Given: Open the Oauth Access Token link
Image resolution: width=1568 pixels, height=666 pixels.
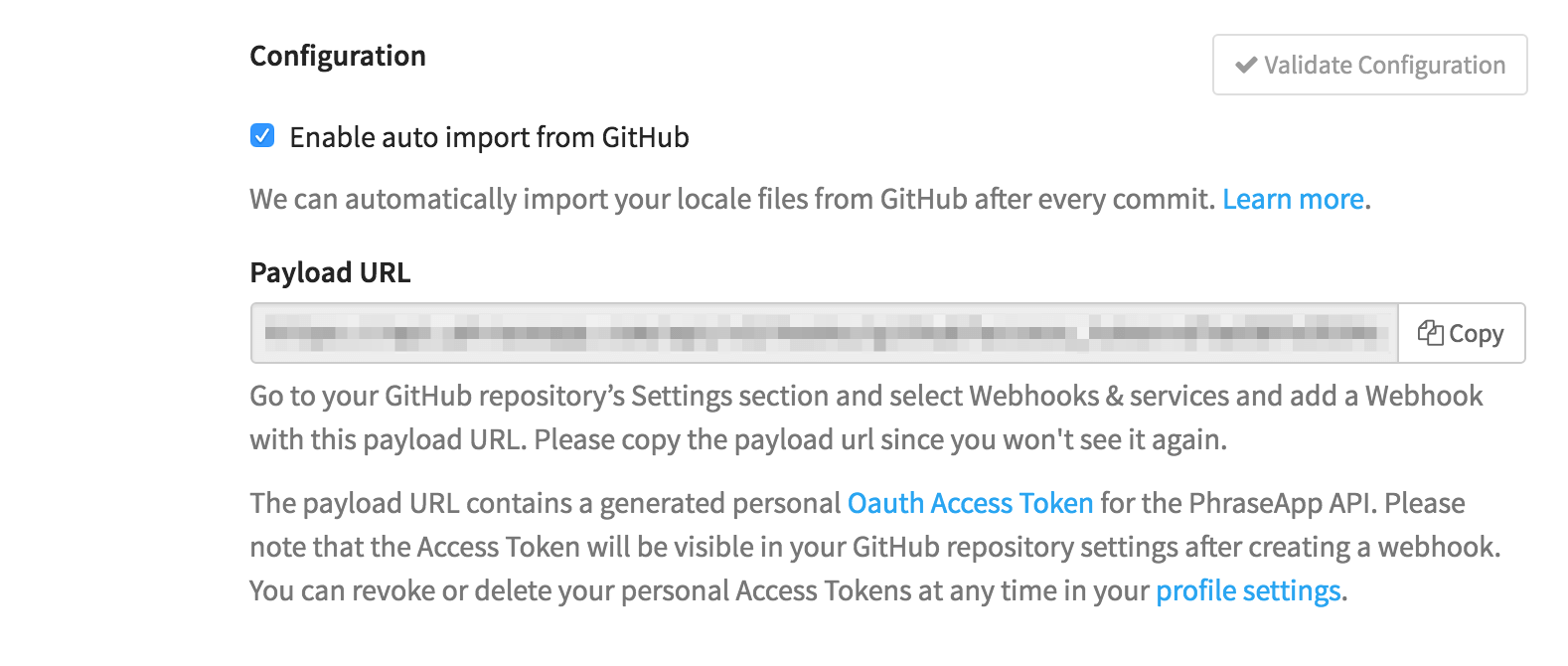Looking at the screenshot, I should [x=970, y=503].
